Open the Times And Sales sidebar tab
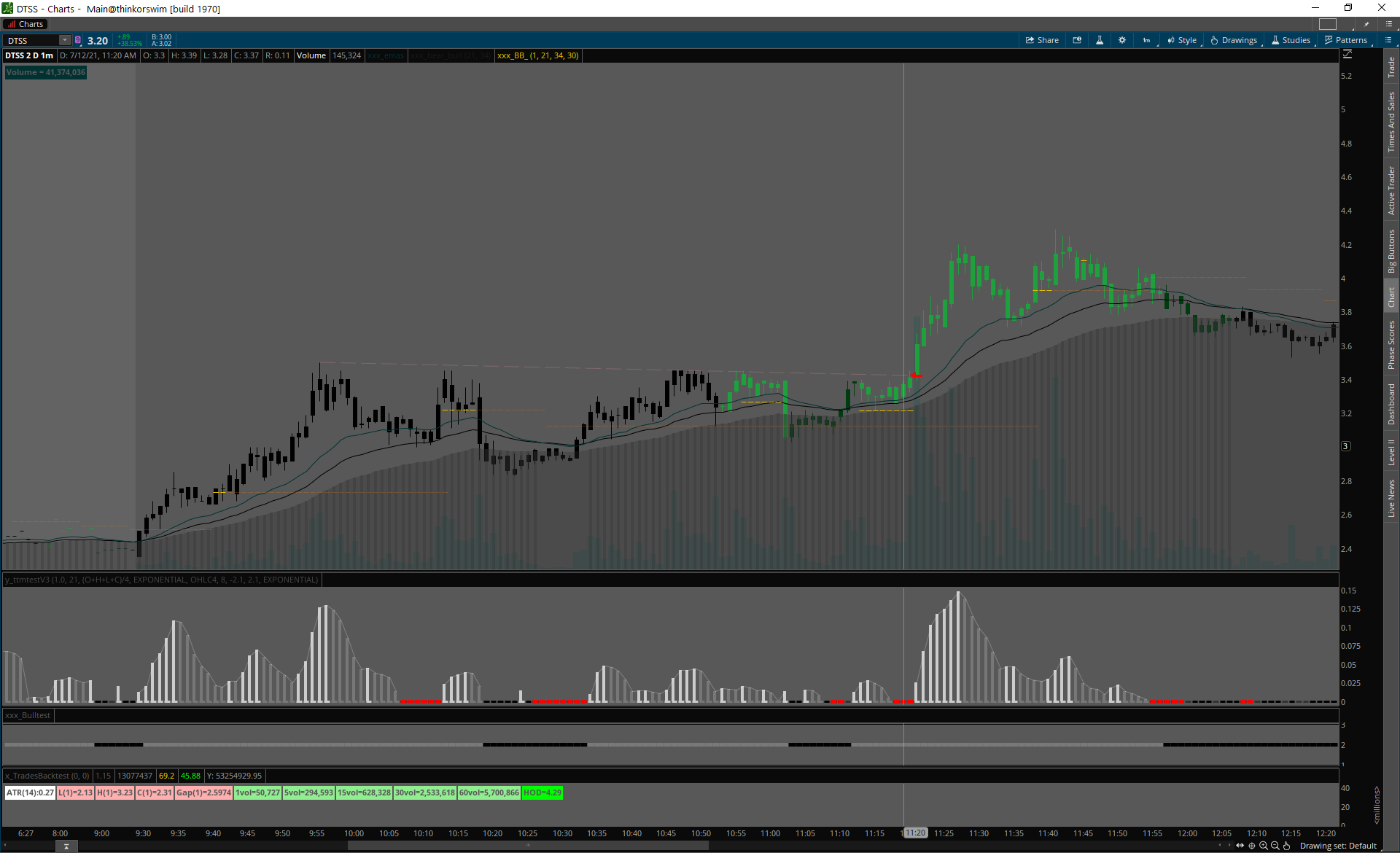1400x853 pixels. 1391,122
